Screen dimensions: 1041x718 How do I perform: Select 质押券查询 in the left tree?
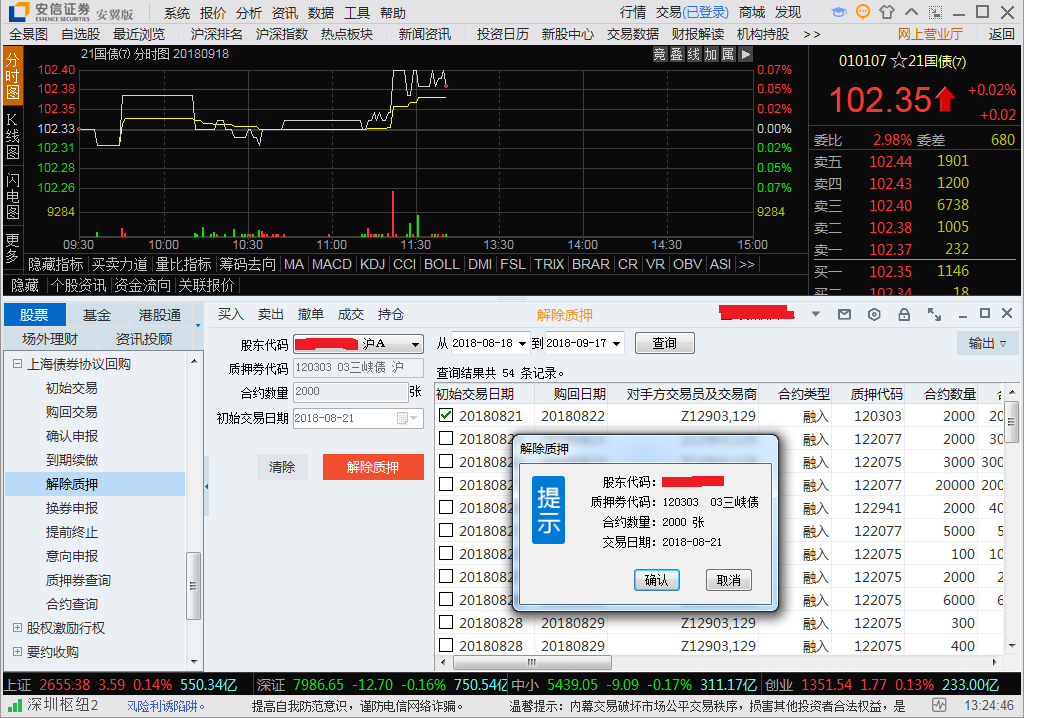click(x=78, y=580)
